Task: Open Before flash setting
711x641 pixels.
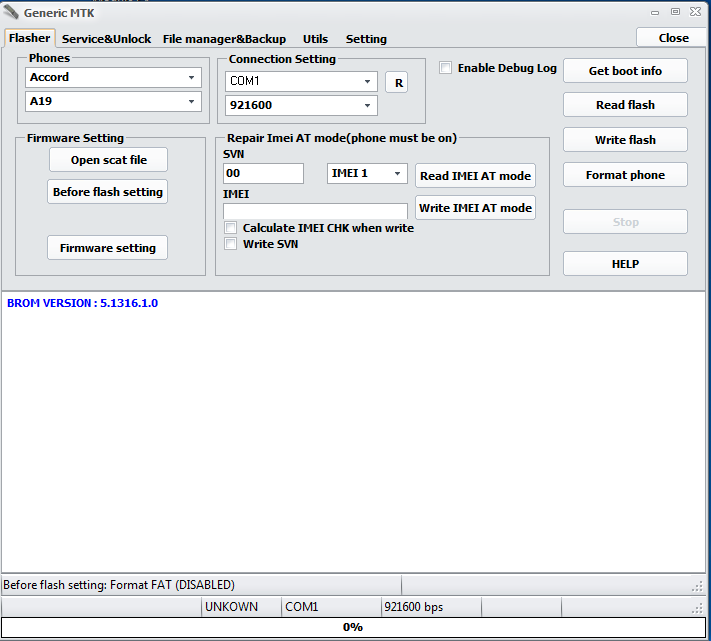Action: [107, 192]
